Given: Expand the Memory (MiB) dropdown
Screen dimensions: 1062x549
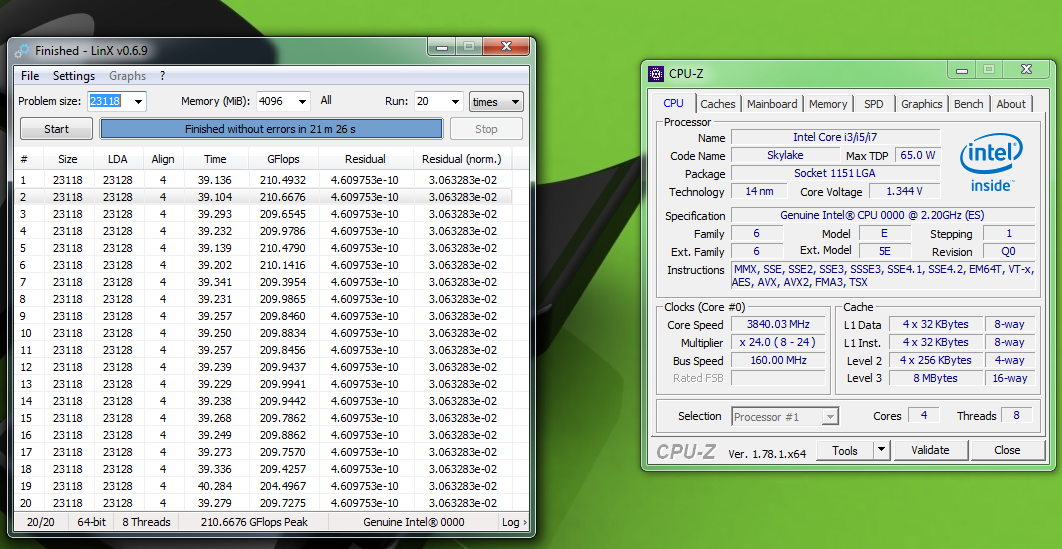Looking at the screenshot, I should click(302, 102).
